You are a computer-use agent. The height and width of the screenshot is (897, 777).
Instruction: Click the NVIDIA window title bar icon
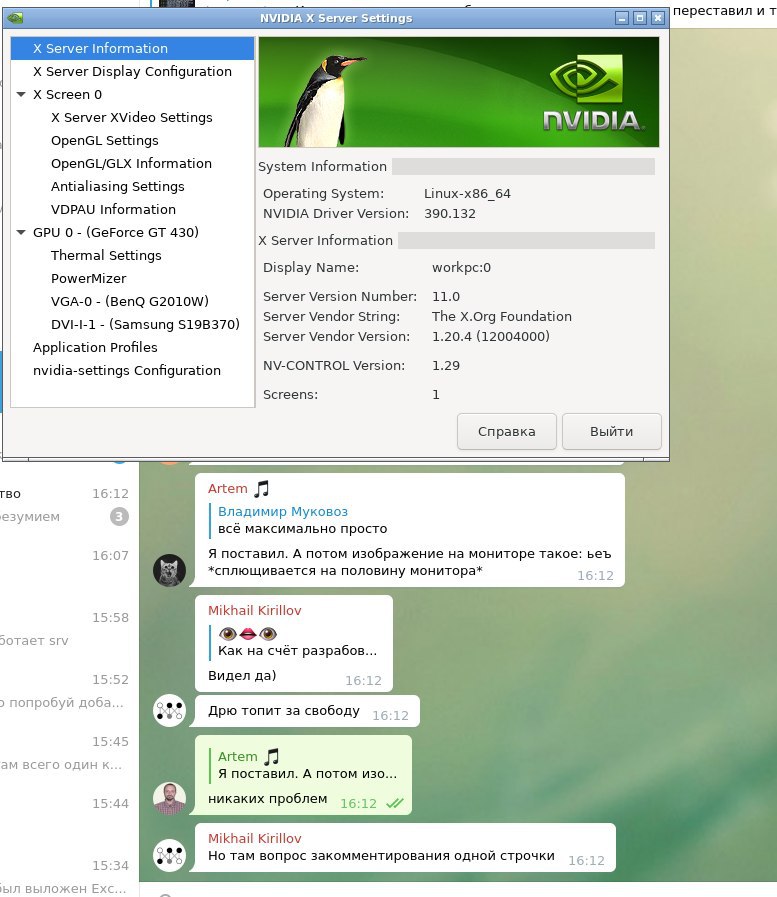point(15,18)
